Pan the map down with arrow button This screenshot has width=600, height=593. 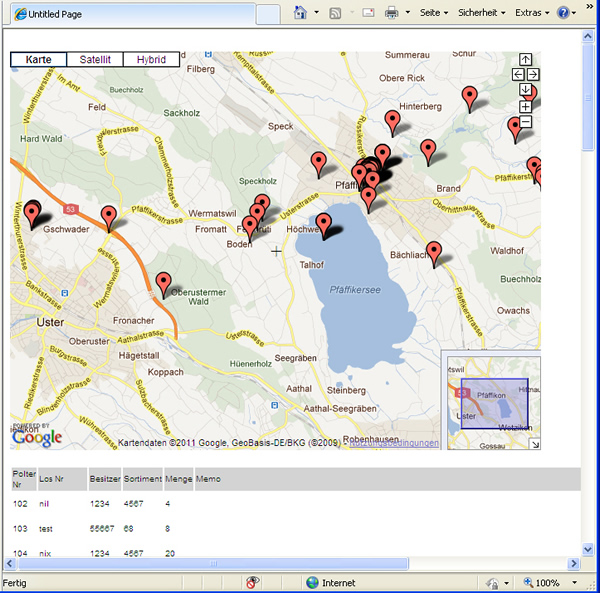[525, 90]
